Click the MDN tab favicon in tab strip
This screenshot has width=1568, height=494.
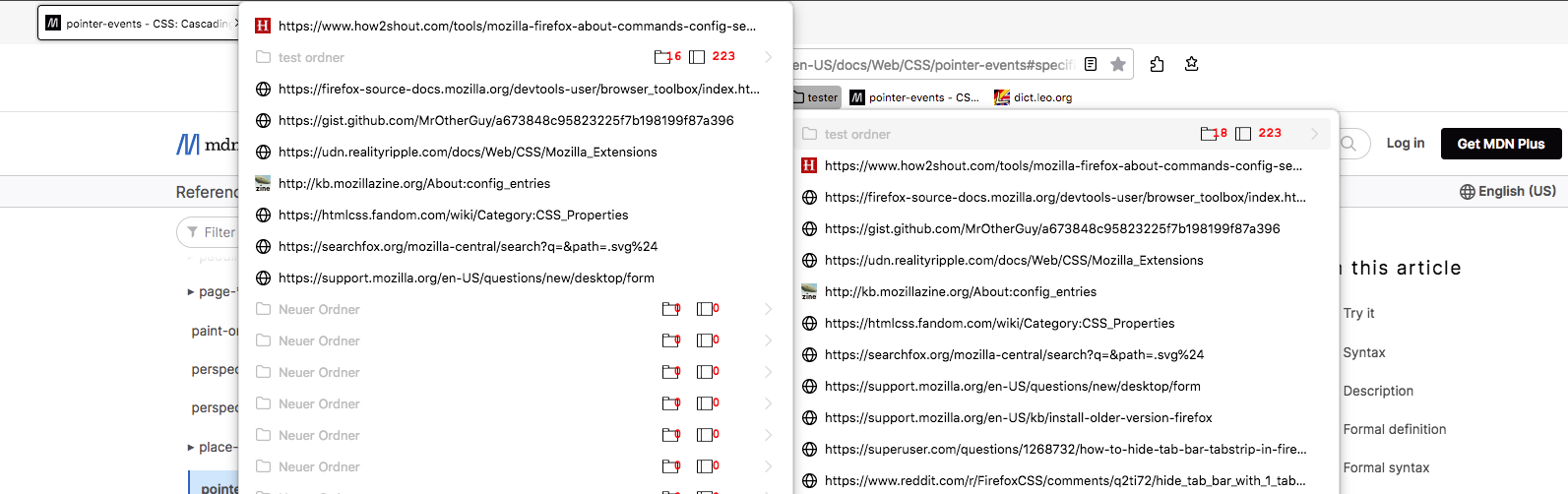click(53, 23)
